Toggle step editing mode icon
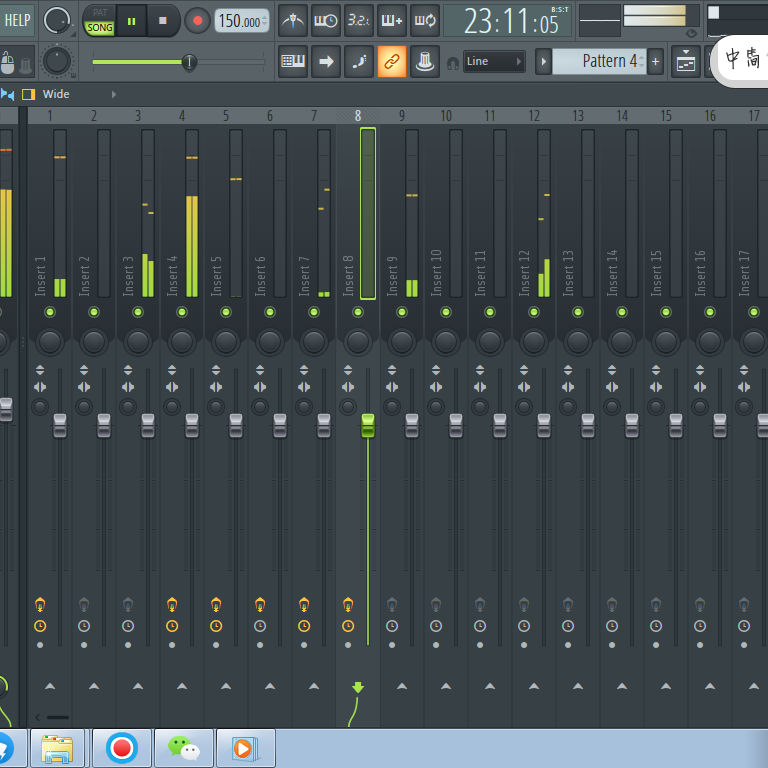 click(x=359, y=61)
